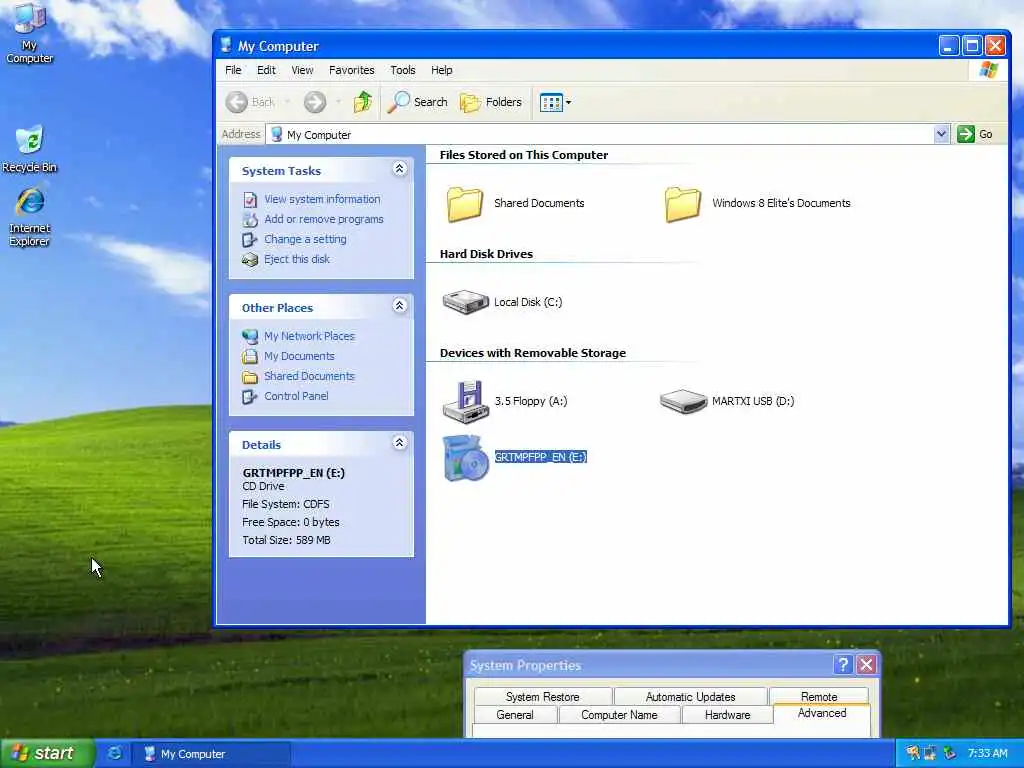Go to Shared Documents in Other Places
Screen dimensions: 1024x768
(309, 376)
